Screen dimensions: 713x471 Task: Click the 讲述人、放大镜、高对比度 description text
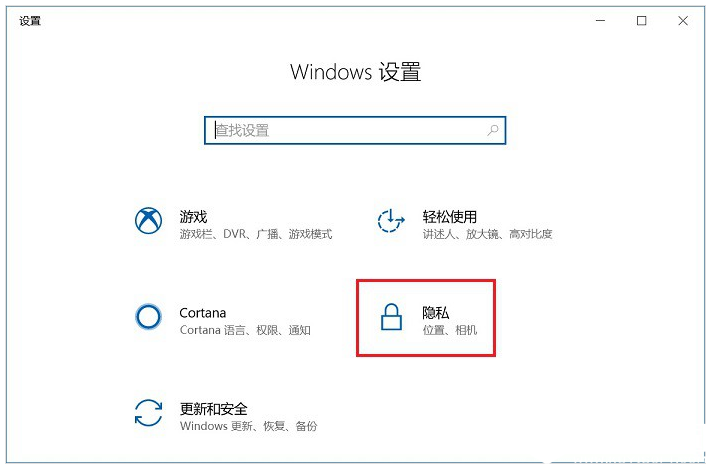pos(487,234)
